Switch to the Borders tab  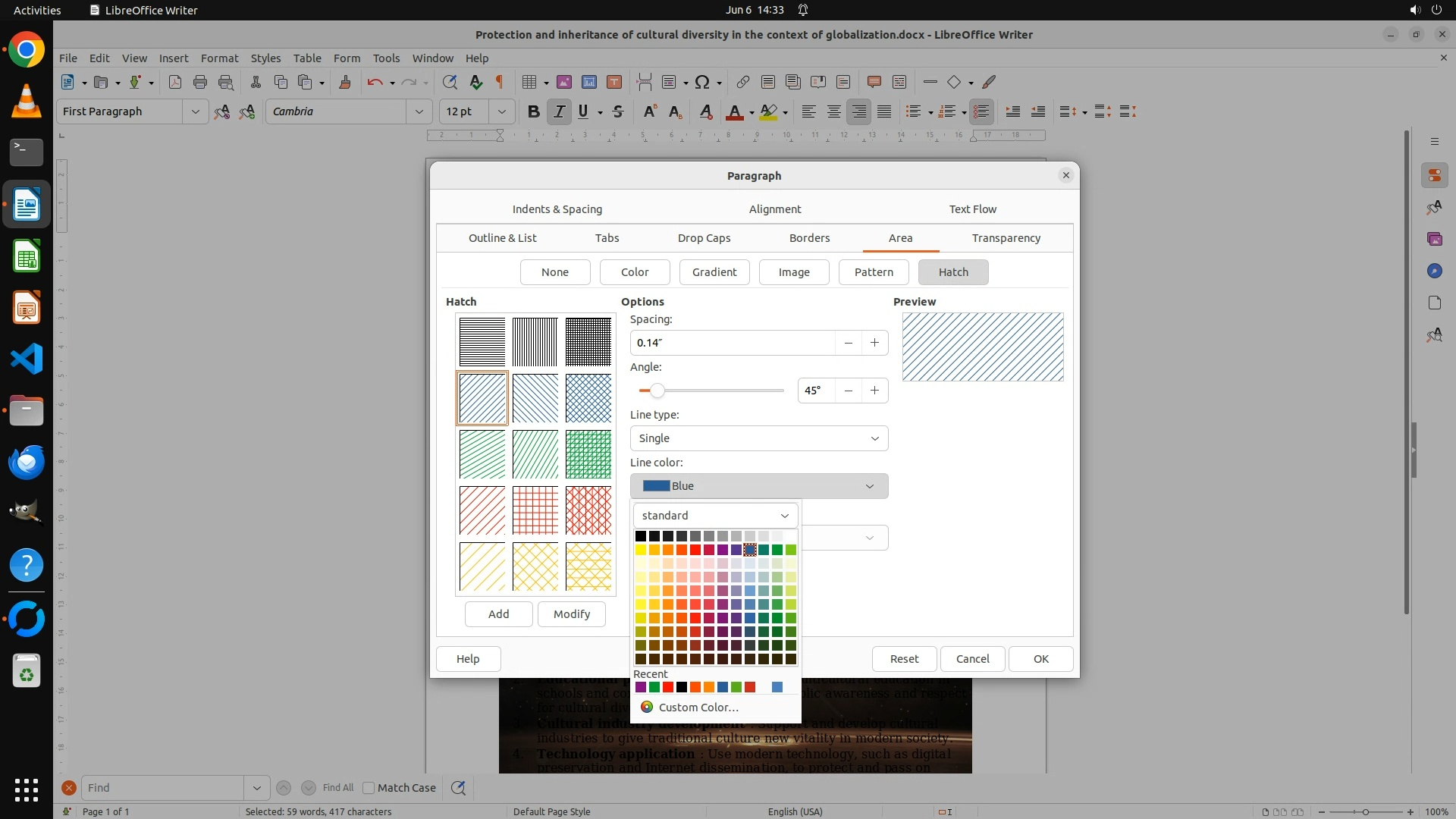point(809,238)
